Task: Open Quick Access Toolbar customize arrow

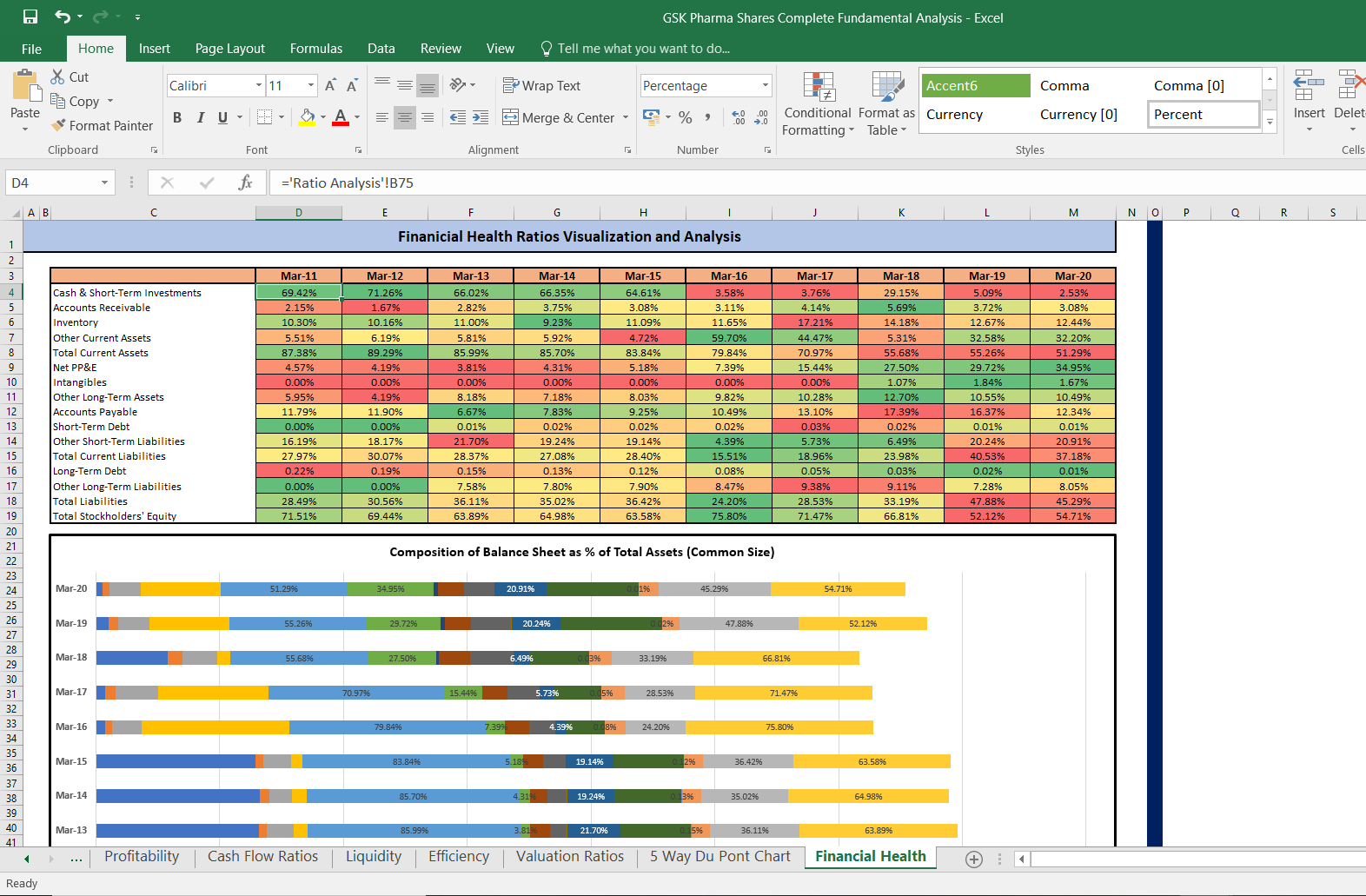Action: point(137,17)
